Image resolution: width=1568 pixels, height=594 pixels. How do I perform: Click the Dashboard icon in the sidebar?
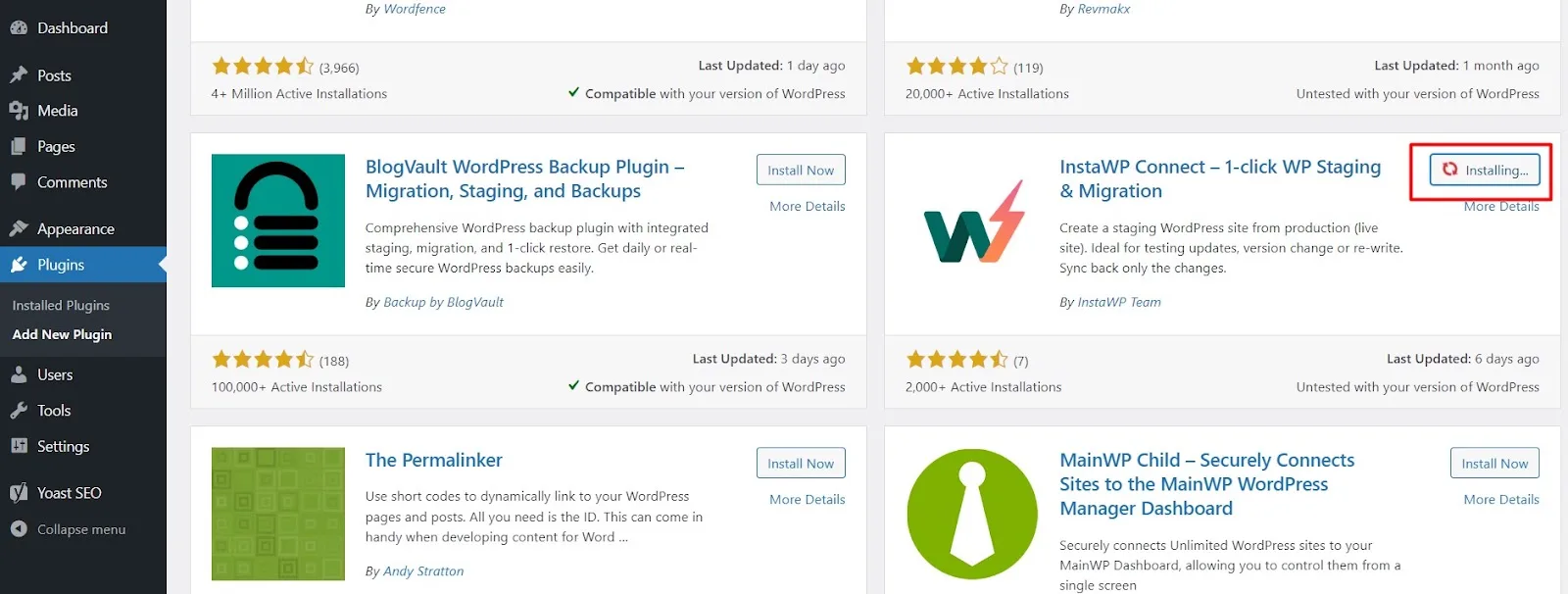tap(19, 28)
